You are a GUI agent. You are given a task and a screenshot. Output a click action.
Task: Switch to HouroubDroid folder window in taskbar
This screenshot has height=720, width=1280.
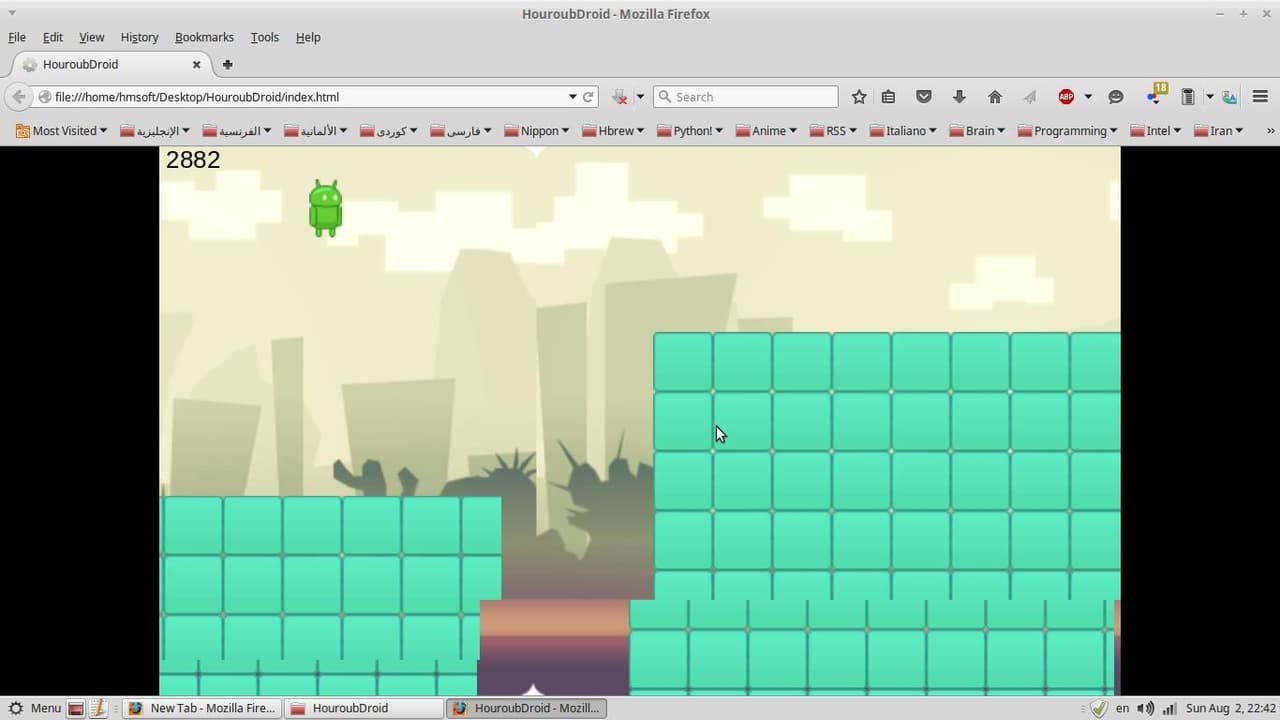364,708
